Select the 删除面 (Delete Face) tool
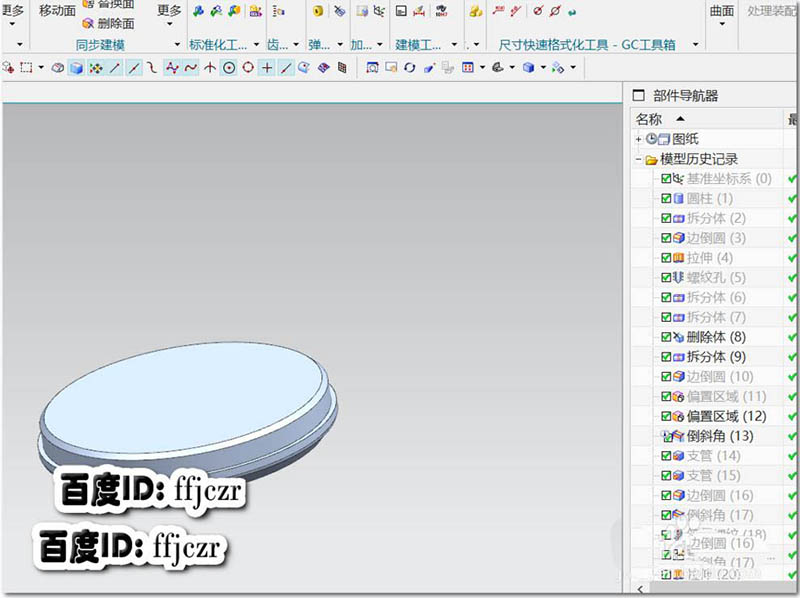Screen dimensions: 800x598 [109, 23]
